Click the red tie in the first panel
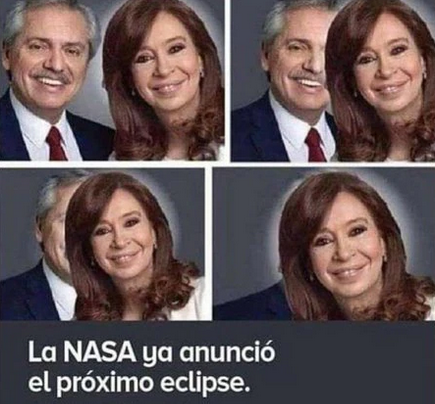Viewport: 435px width, 404px height. coord(57,143)
